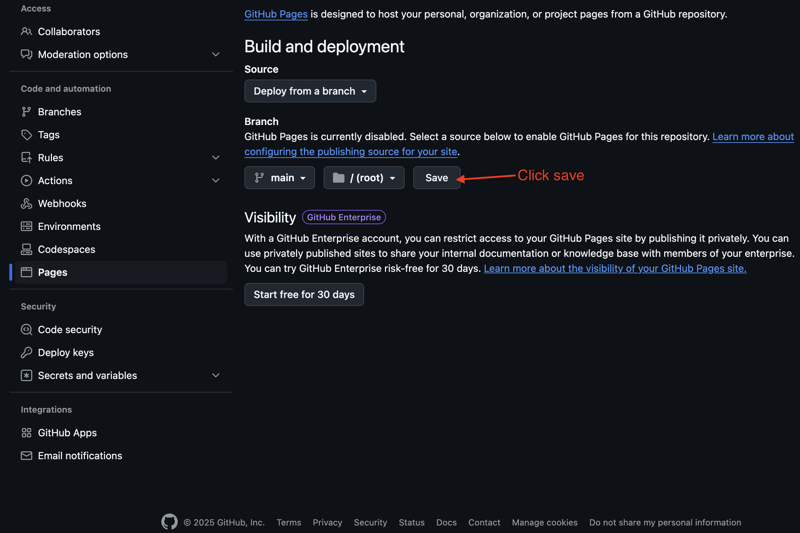Click the GitHub Apps grid icon

click(26, 433)
